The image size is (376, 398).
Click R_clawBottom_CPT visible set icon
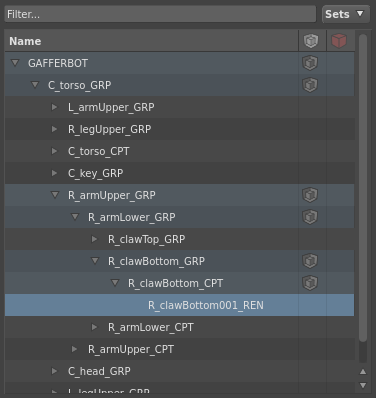pos(310,283)
